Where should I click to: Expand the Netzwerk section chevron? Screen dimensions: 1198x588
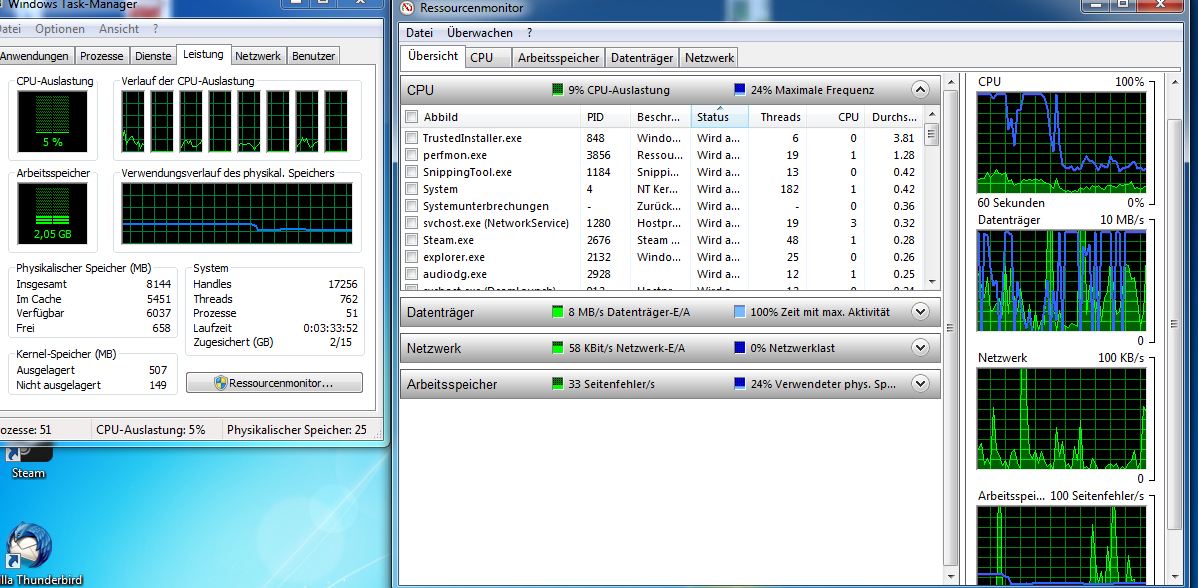(x=920, y=348)
